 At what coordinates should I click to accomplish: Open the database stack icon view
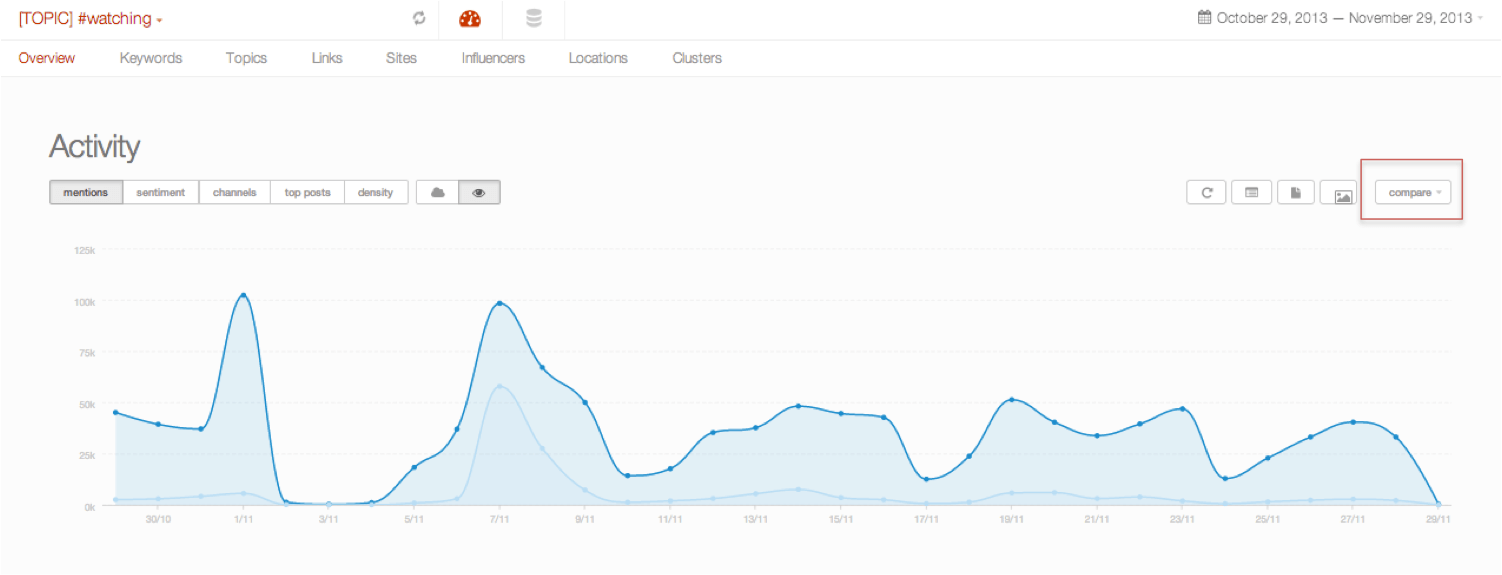click(x=534, y=18)
